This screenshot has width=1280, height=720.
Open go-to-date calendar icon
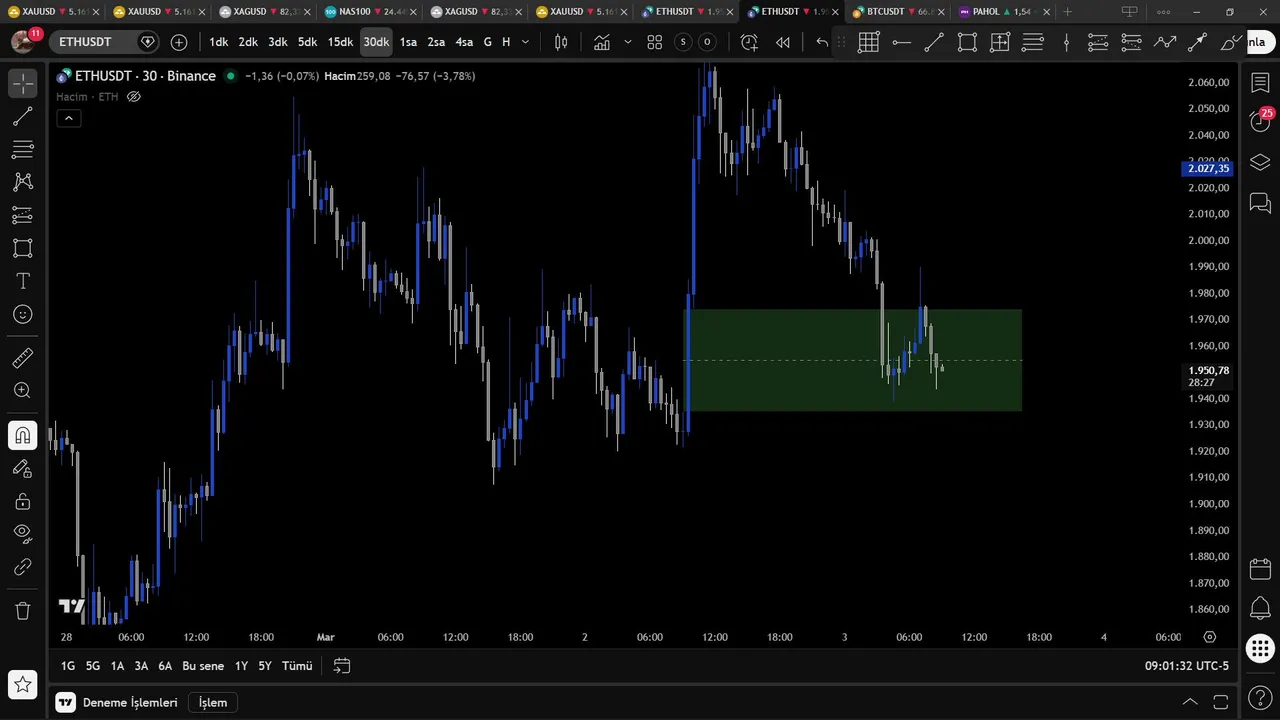tap(342, 666)
